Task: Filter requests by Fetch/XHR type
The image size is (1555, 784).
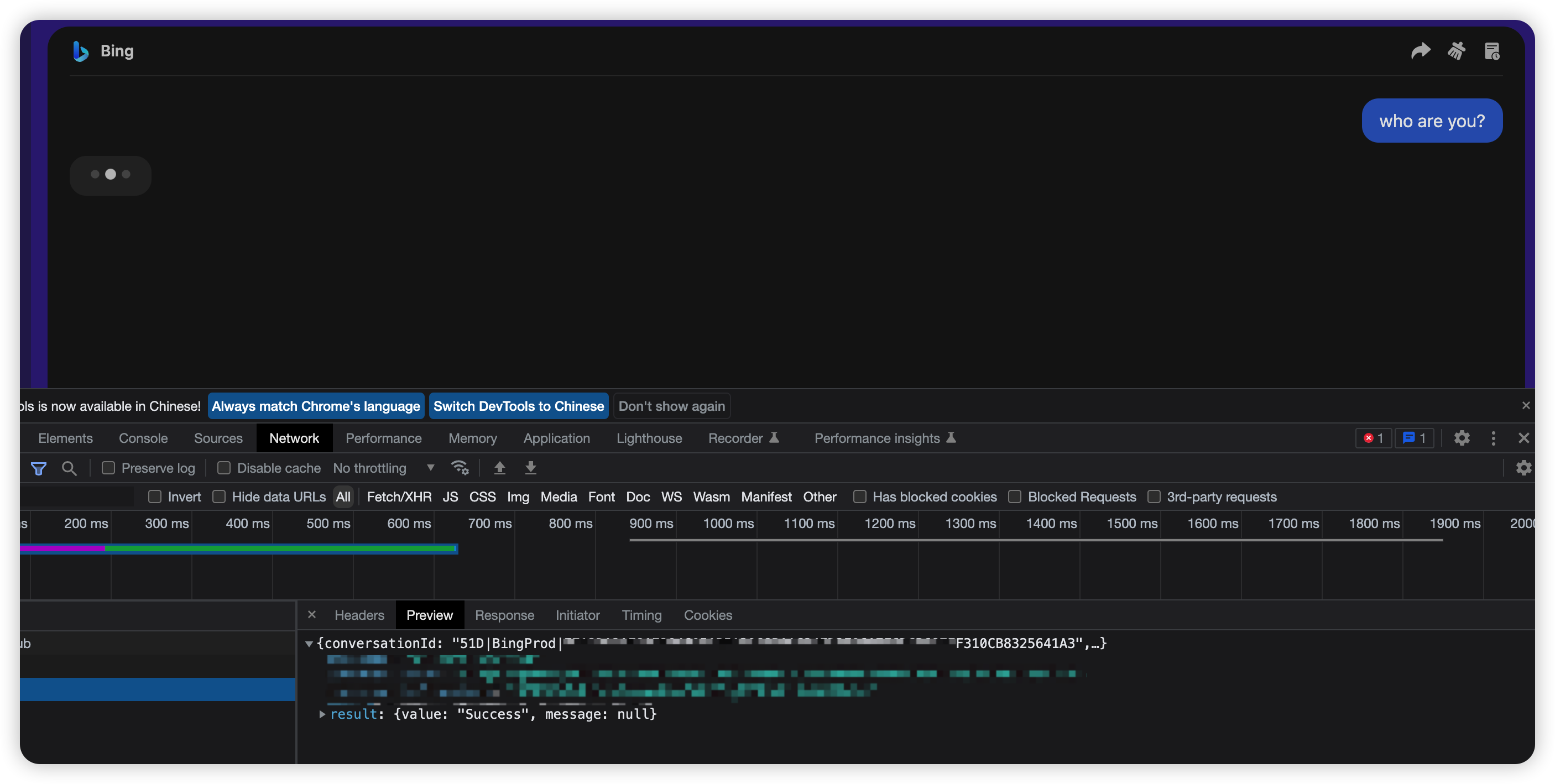Action: pos(399,496)
